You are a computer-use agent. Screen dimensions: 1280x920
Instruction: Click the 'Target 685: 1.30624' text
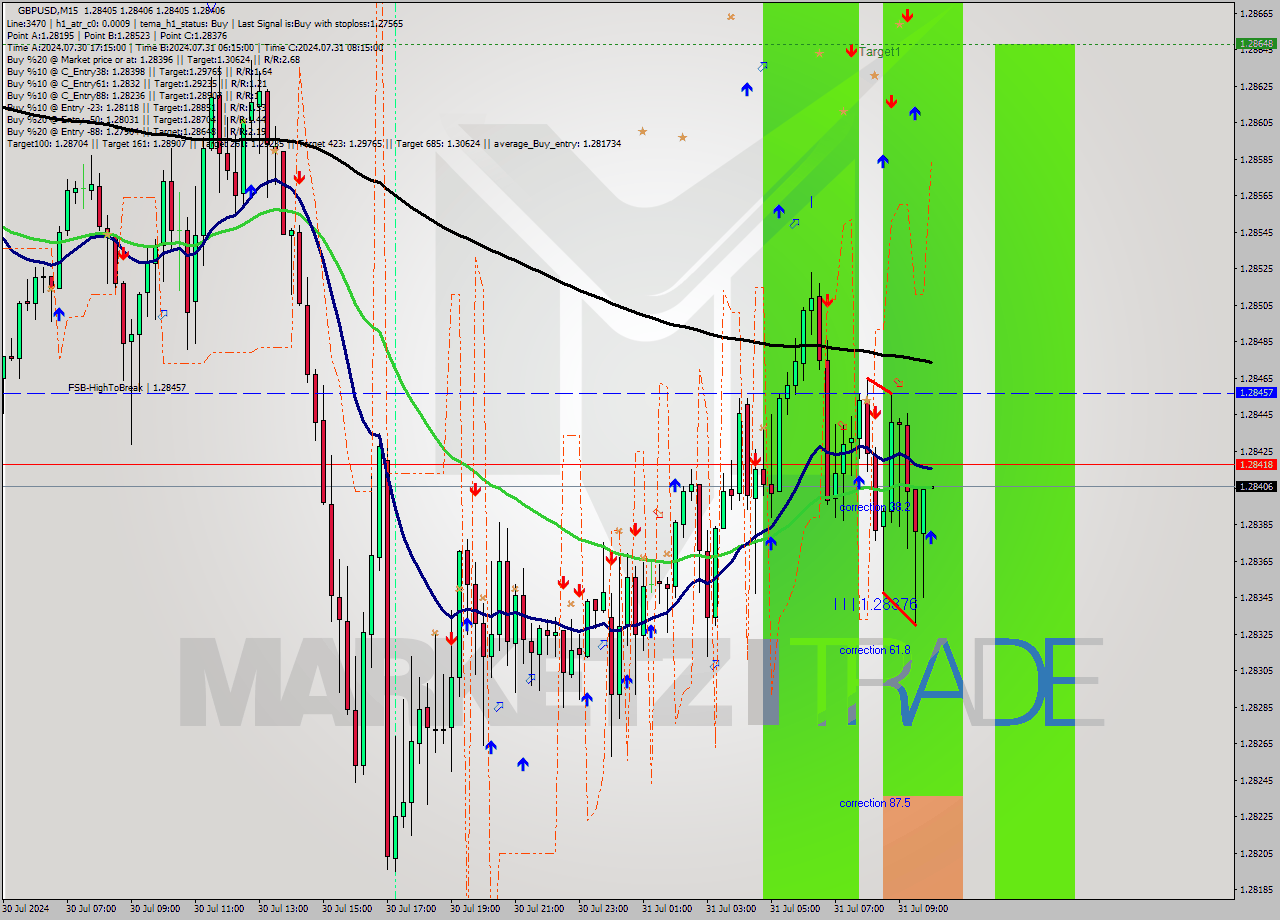click(439, 143)
